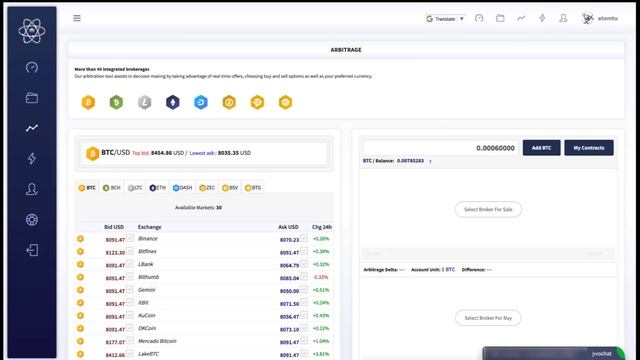Image resolution: width=640 pixels, height=360 pixels.
Task: Click the coin icon in the Binance row
Action: (80, 239)
